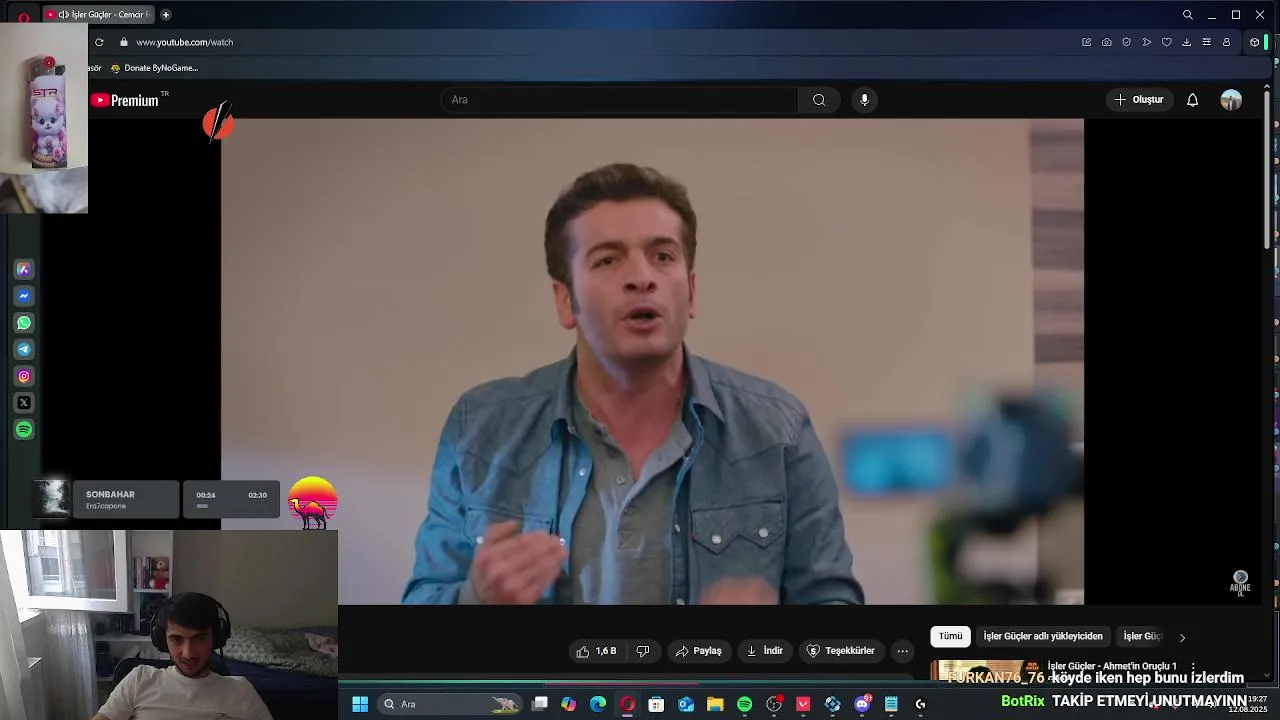Open Opera profile icon

1227,42
